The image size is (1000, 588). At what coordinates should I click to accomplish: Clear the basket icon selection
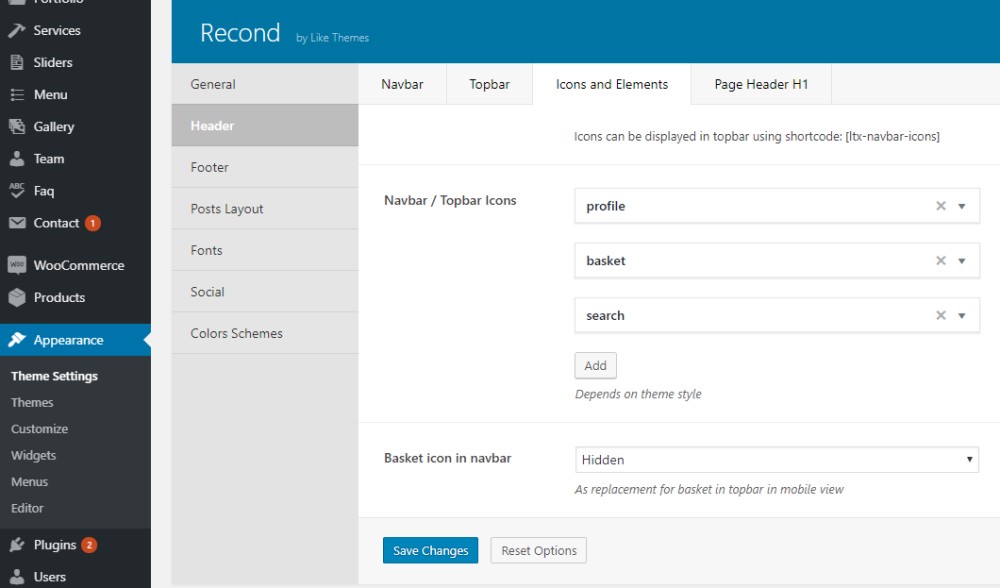point(941,261)
